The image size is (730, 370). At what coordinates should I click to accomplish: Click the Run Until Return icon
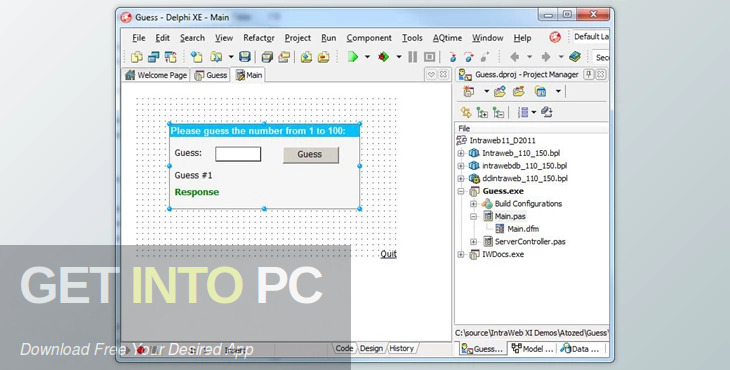tap(485, 57)
